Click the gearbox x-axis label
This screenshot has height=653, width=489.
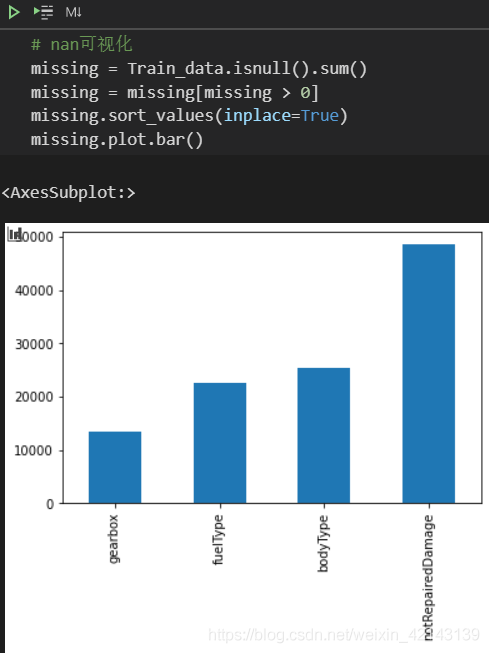tap(113, 539)
